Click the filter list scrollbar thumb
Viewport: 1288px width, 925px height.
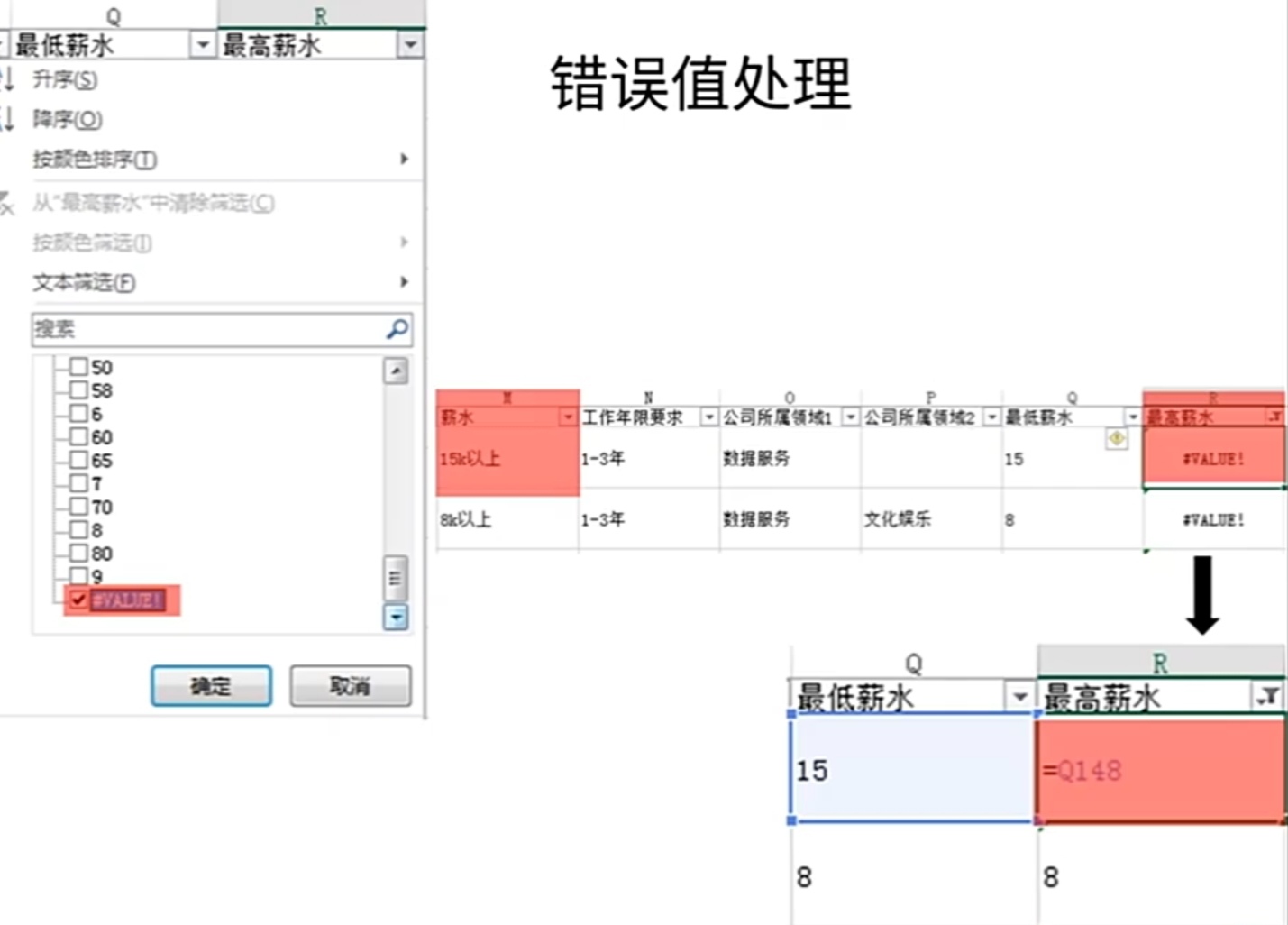click(396, 578)
